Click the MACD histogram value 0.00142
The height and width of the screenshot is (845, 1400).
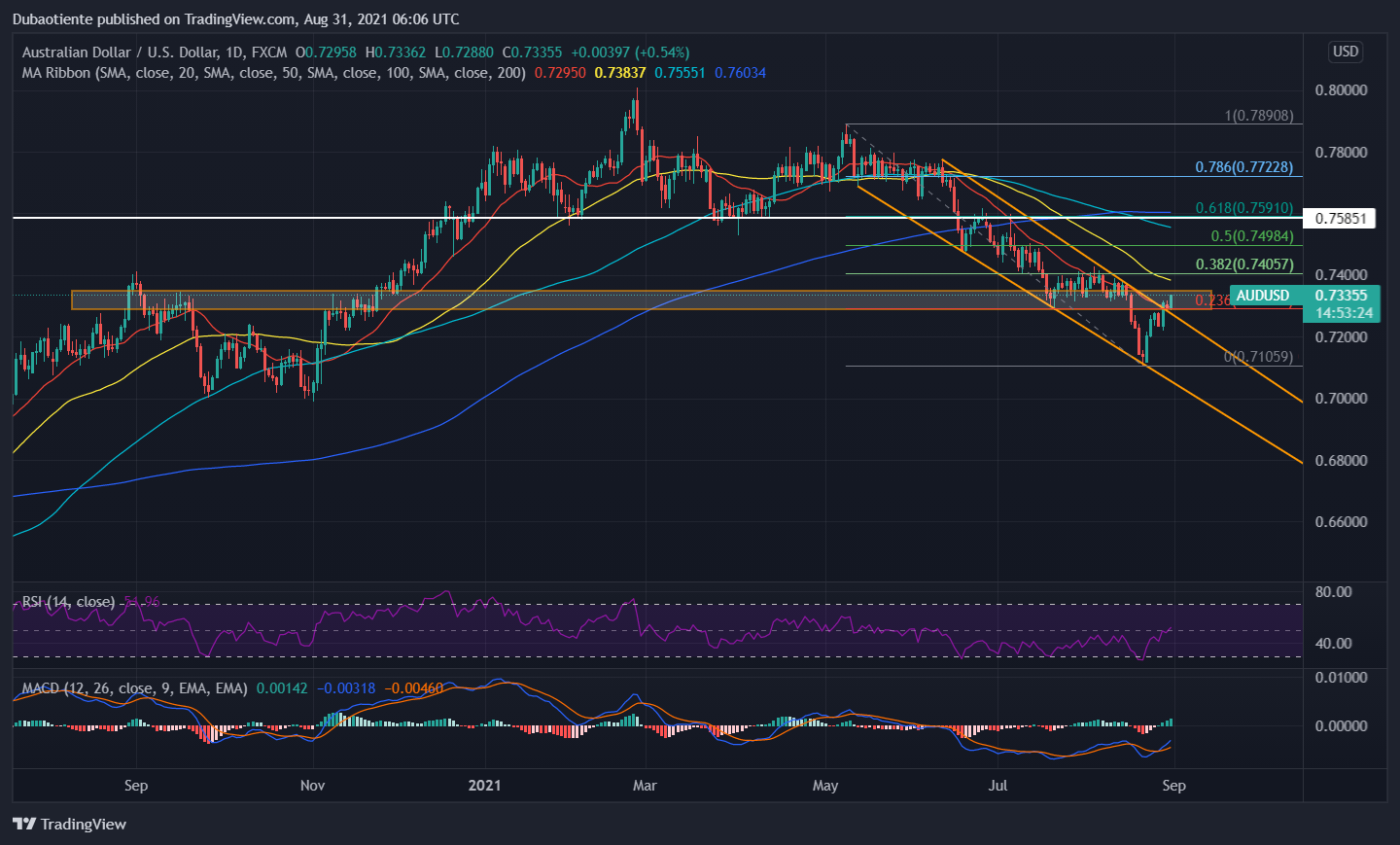pyautogui.click(x=282, y=688)
